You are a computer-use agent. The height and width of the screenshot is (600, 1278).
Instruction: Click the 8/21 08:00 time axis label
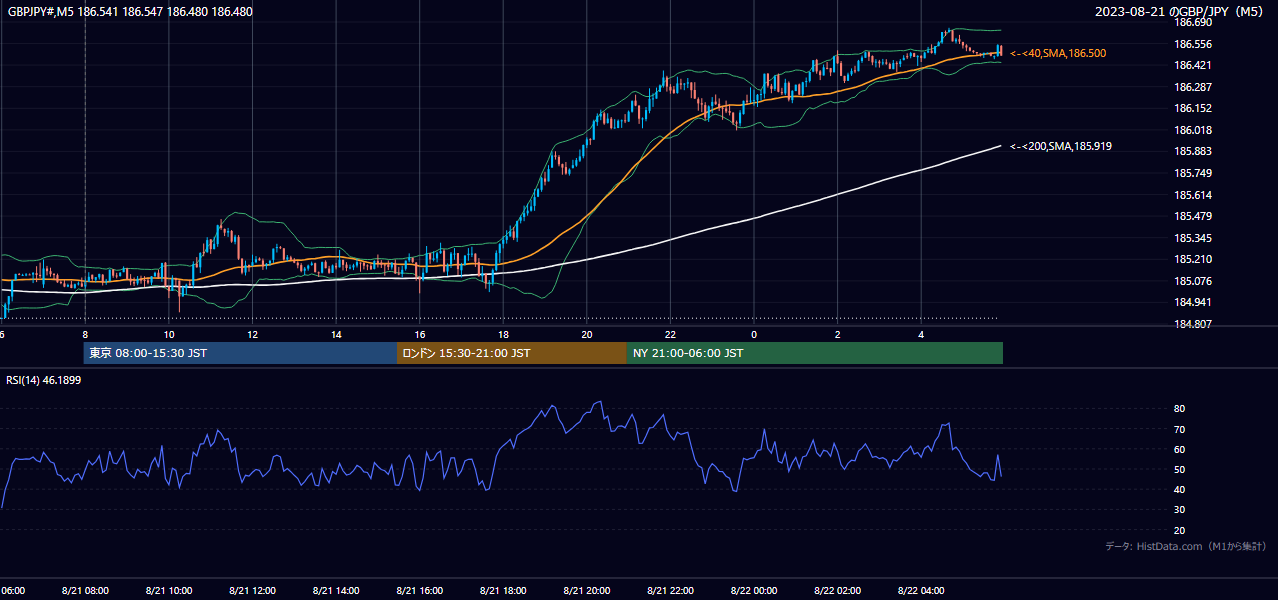(85, 591)
